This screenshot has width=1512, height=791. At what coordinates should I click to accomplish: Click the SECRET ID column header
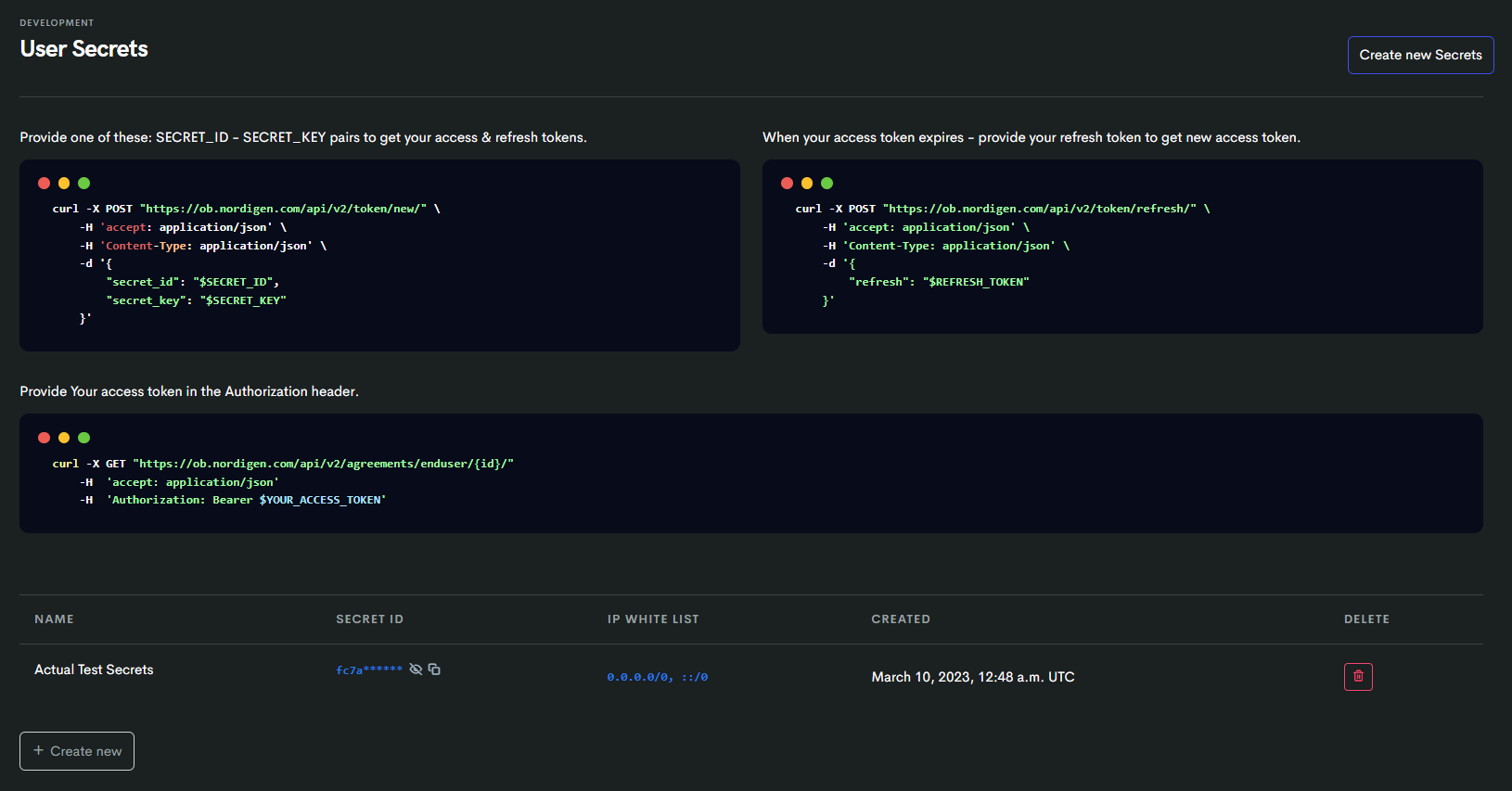tap(369, 619)
